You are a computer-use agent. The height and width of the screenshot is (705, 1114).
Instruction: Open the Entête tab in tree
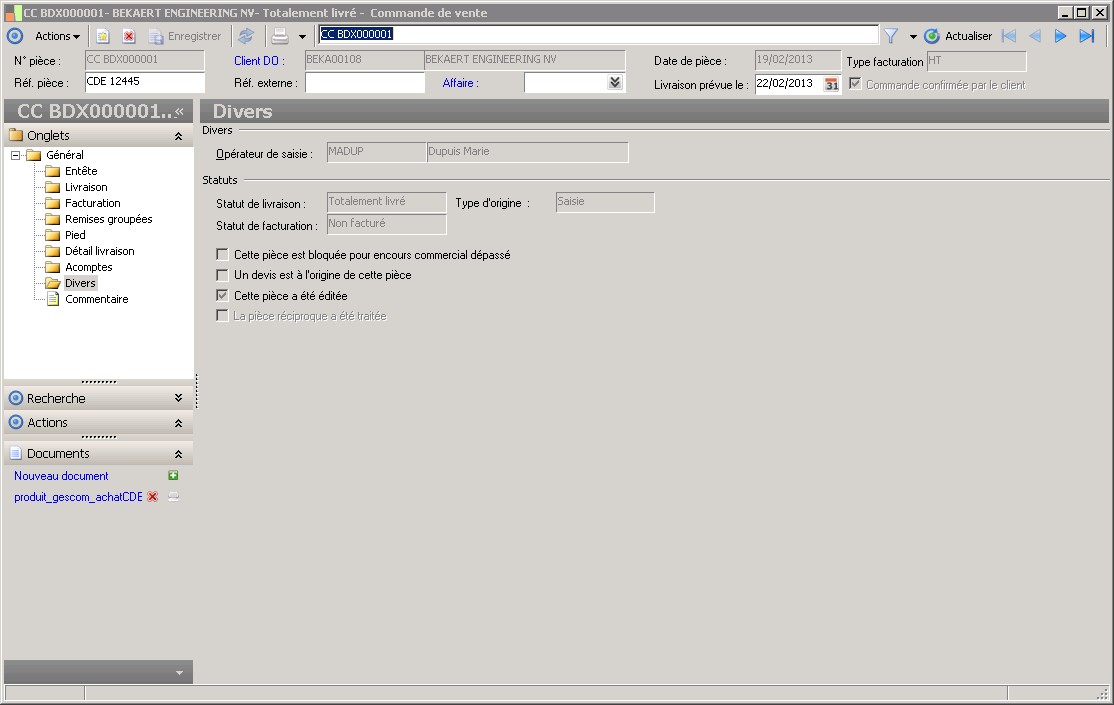(81, 171)
